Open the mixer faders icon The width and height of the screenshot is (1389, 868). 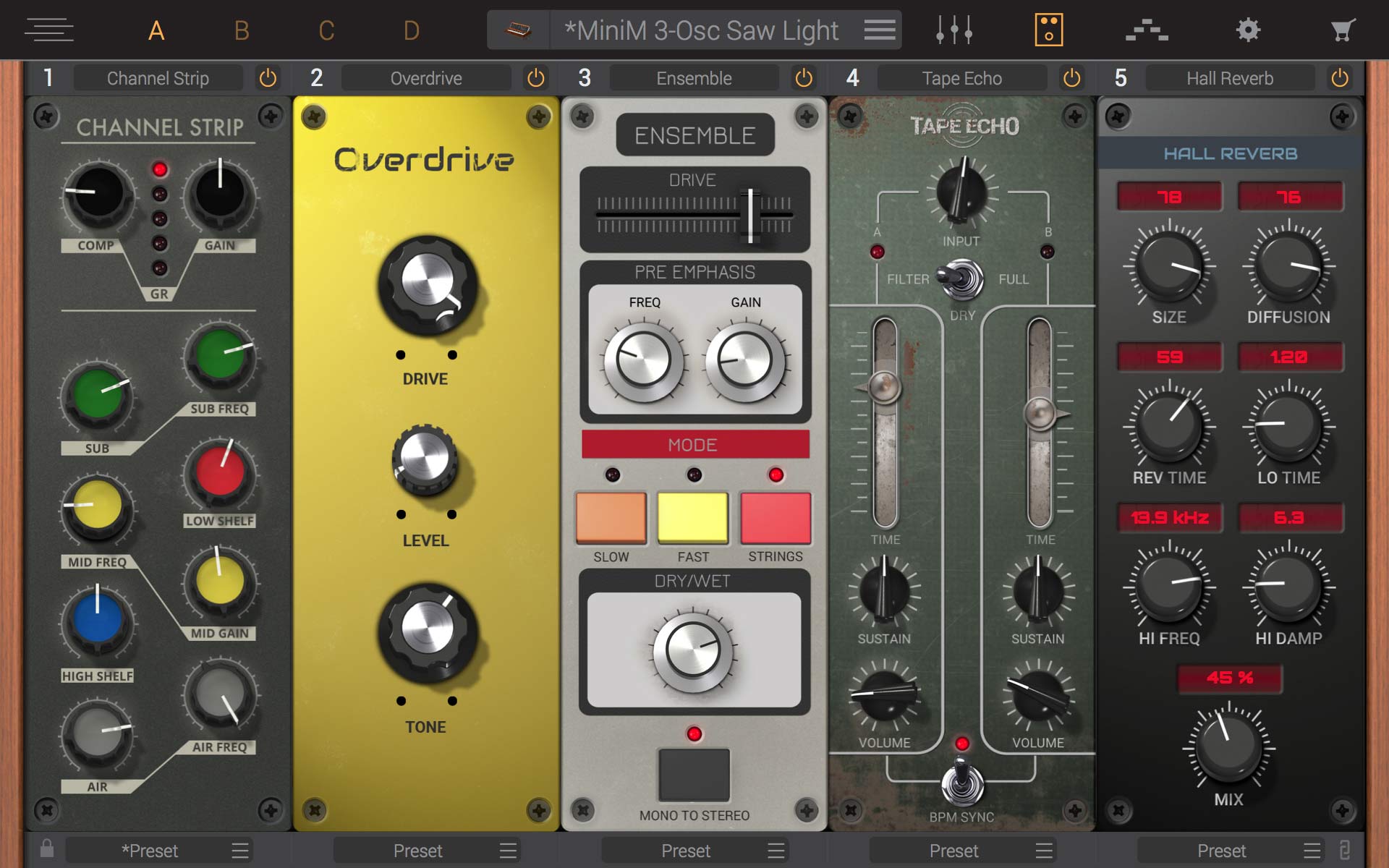pos(953,30)
